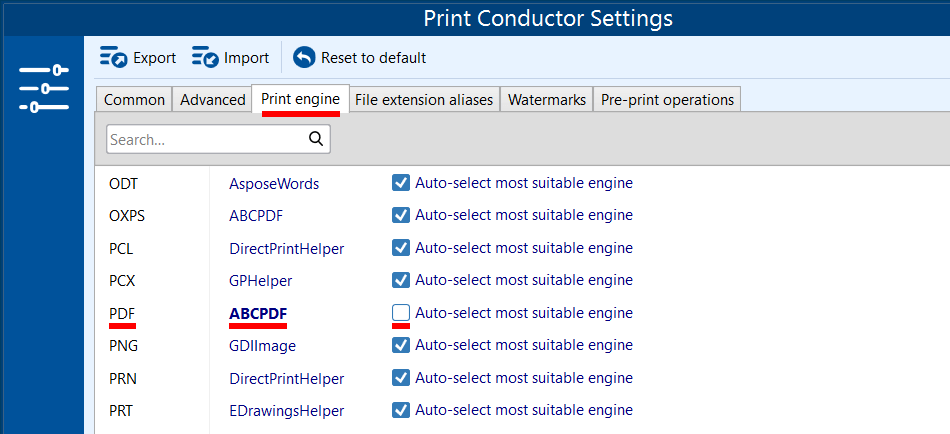Uncheck auto-select engine for PCL

point(401,248)
